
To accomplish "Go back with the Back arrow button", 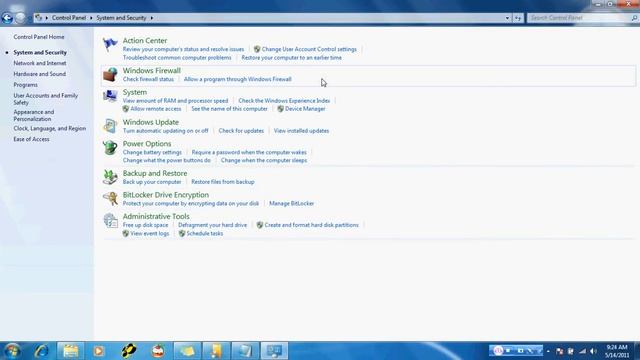I will click(x=7, y=18).
